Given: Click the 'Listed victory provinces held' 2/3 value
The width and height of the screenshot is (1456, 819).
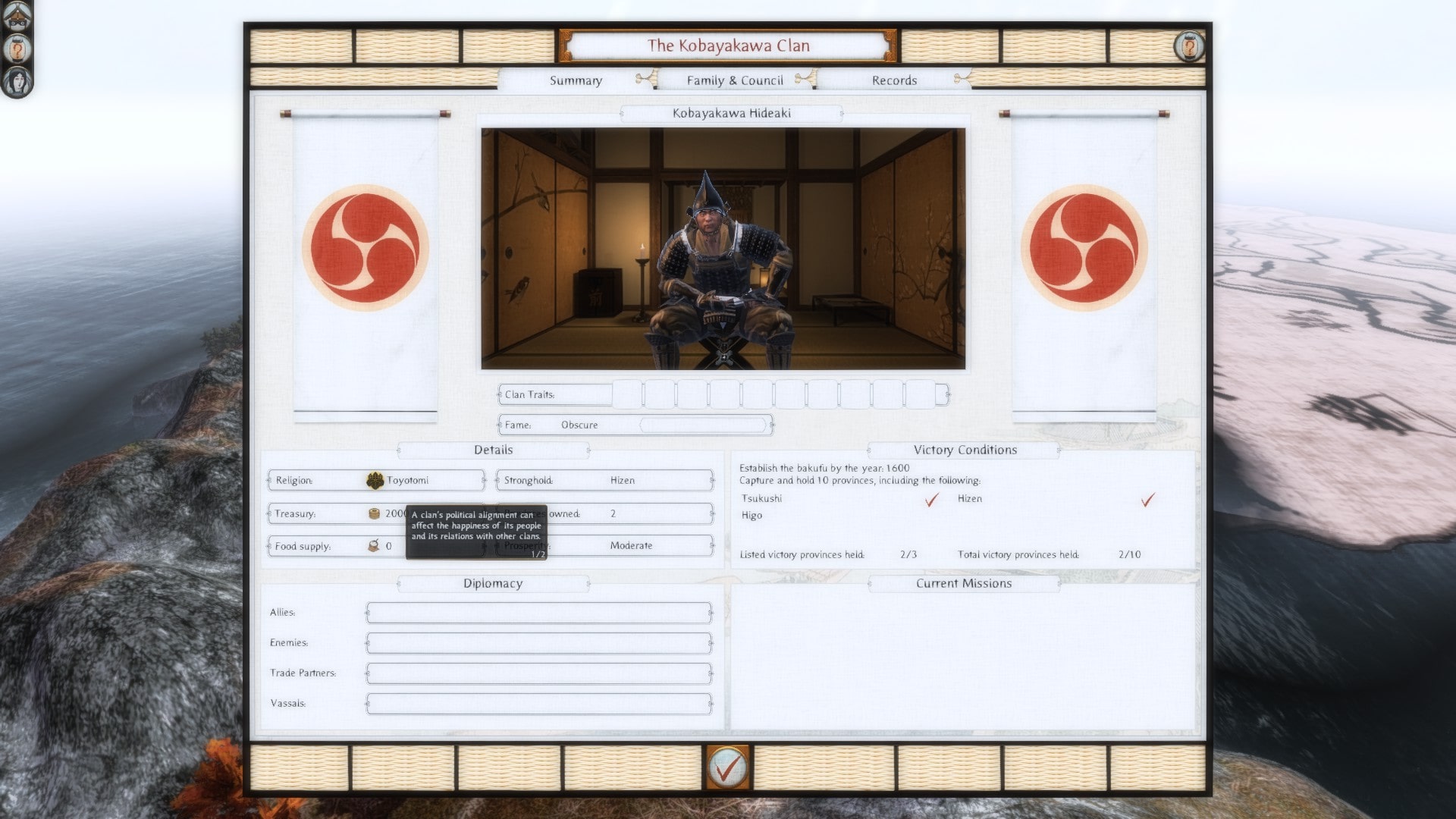Looking at the screenshot, I should (908, 554).
